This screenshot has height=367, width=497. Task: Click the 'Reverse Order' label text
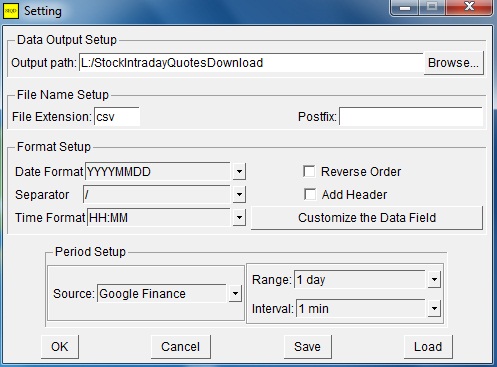(x=361, y=172)
